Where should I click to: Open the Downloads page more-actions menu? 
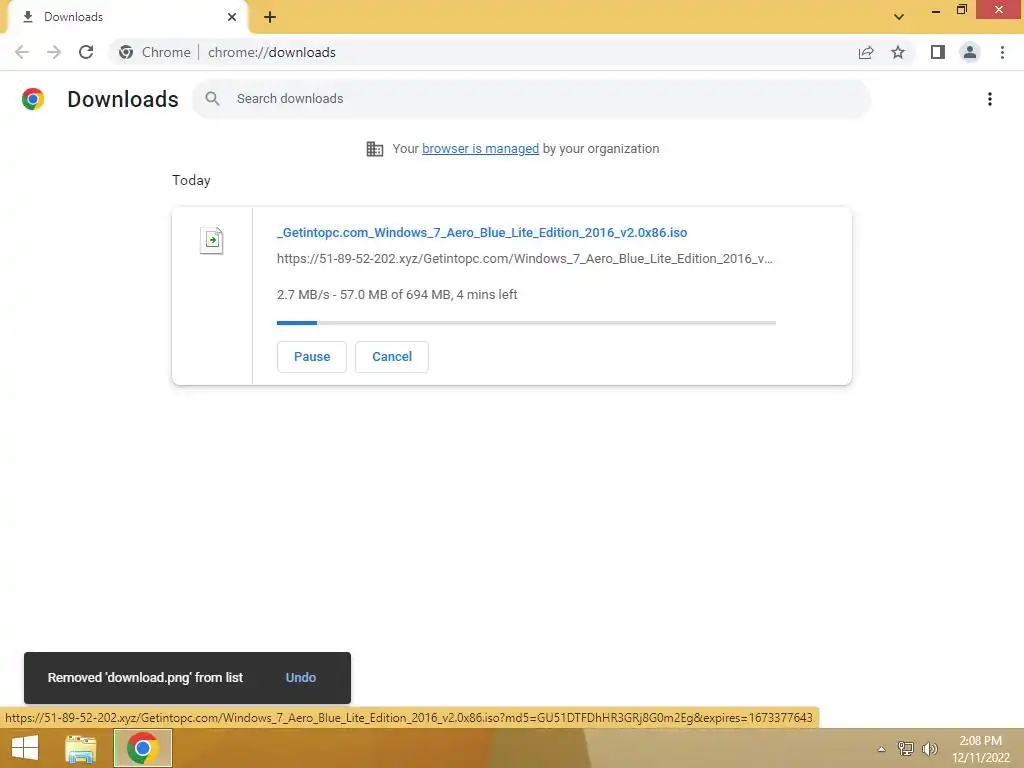click(x=990, y=99)
